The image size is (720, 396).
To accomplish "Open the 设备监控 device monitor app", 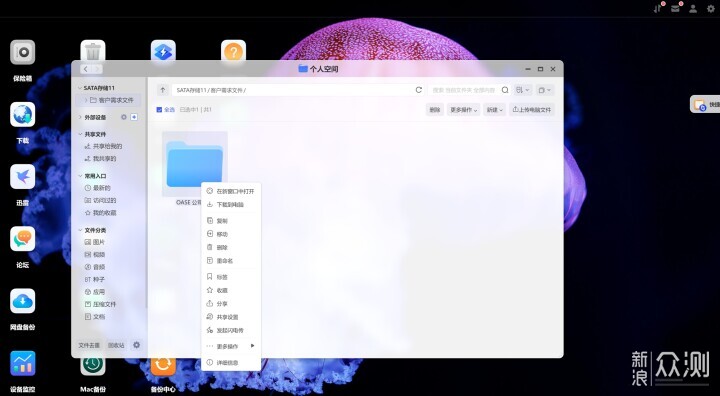I will (x=22, y=363).
